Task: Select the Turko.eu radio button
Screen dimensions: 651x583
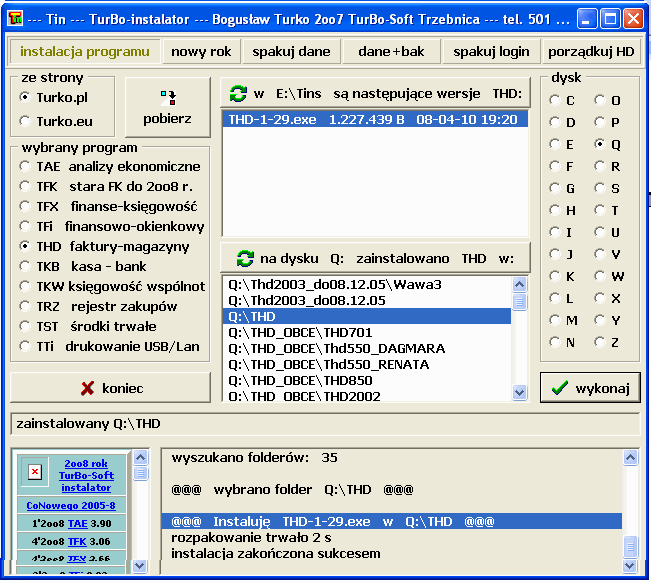Action: (26, 121)
